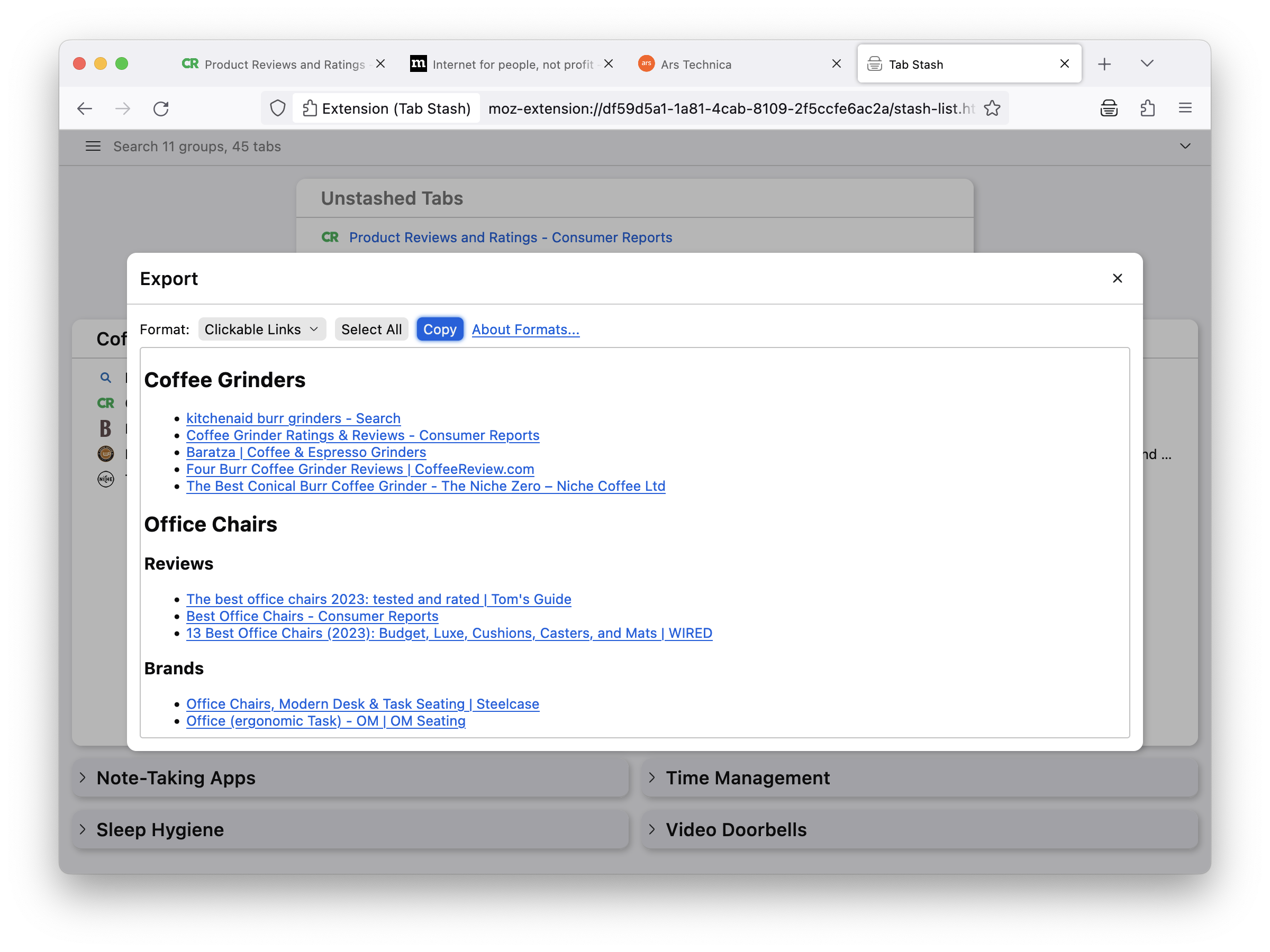
Task: Click the CoffeeReview round favicon
Action: click(x=106, y=454)
